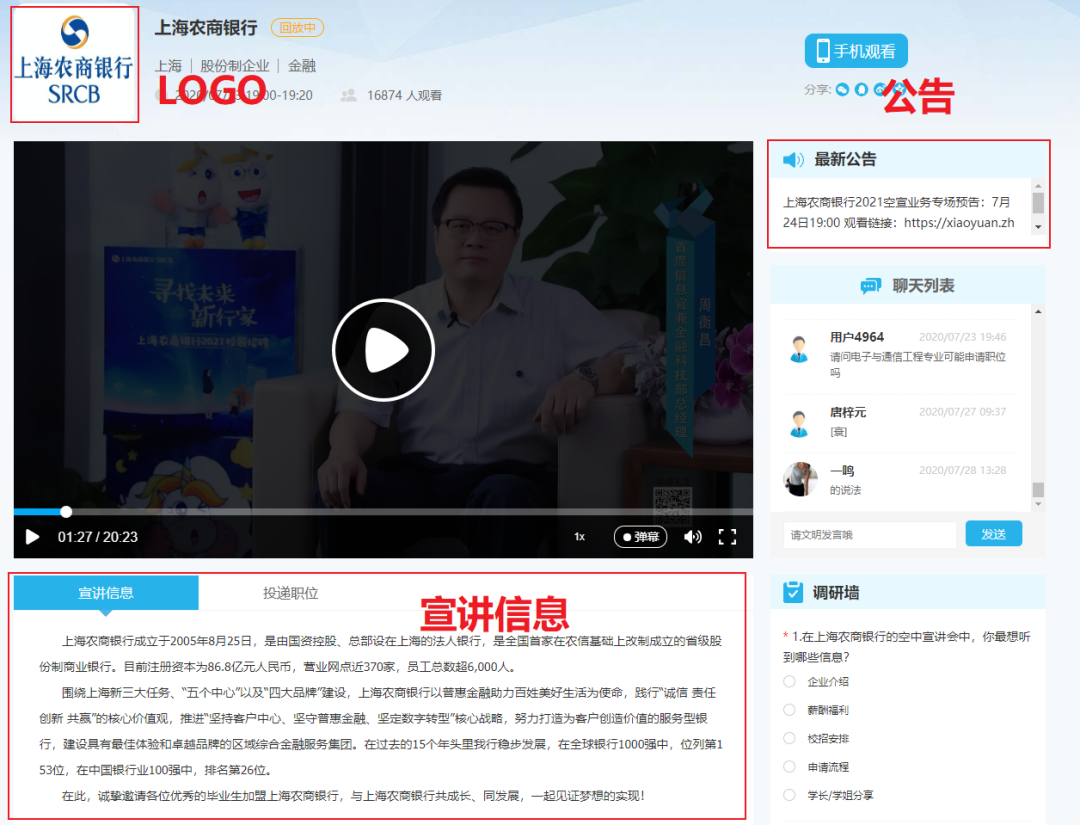Enter fullscreen video mode
The height and width of the screenshot is (825, 1080).
tap(728, 537)
